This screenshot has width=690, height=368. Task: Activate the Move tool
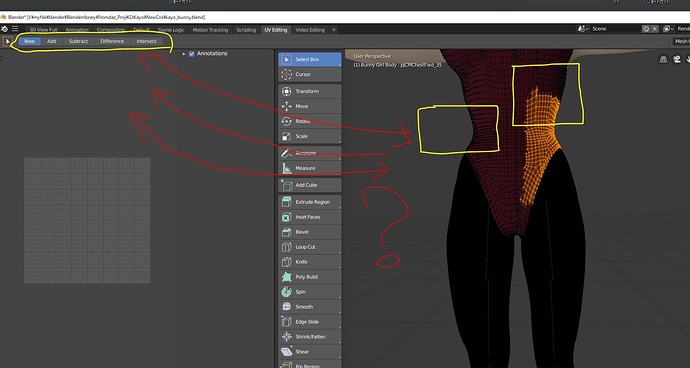point(309,106)
